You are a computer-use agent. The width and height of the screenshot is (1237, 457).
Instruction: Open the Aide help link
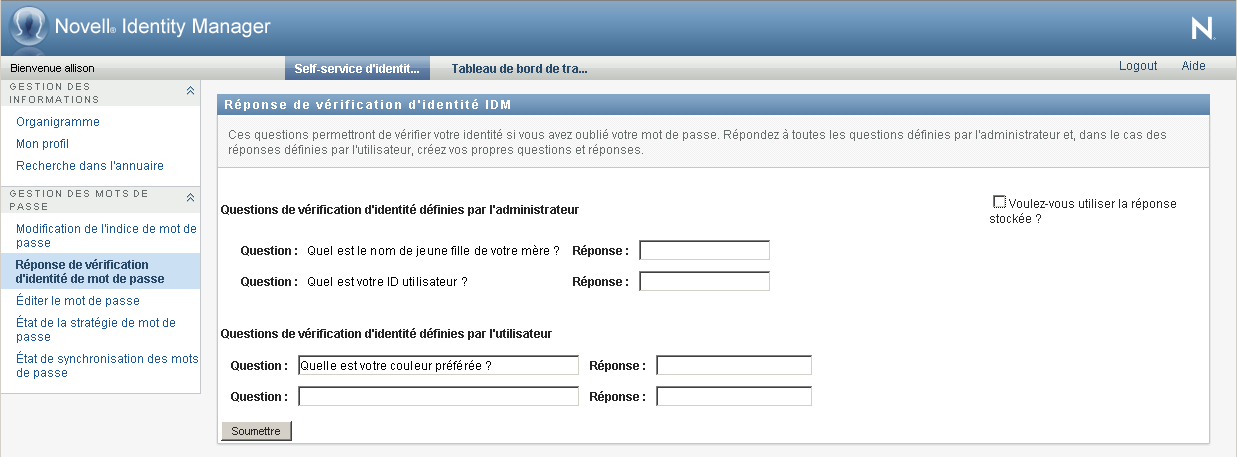pyautogui.click(x=1193, y=66)
